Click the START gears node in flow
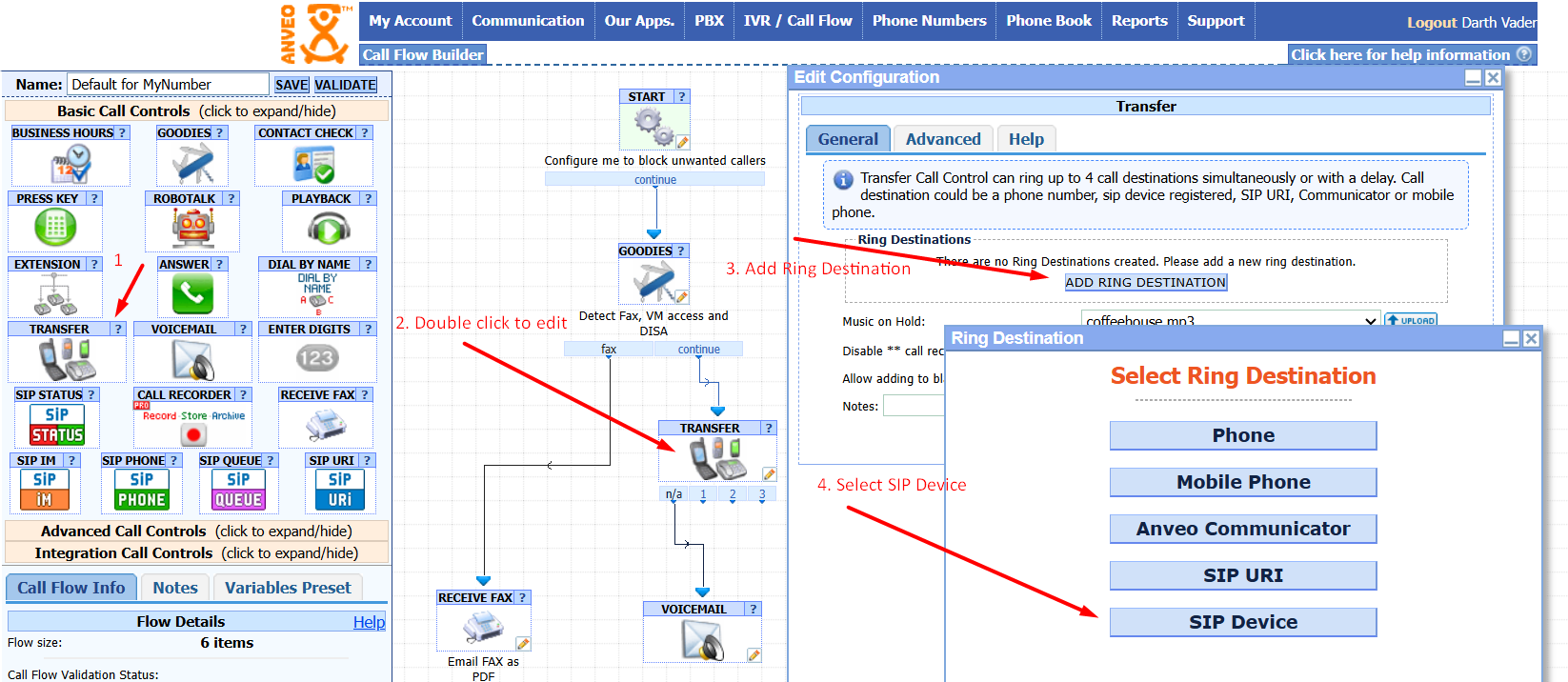Viewport: 1568px width, 682px height. [653, 127]
